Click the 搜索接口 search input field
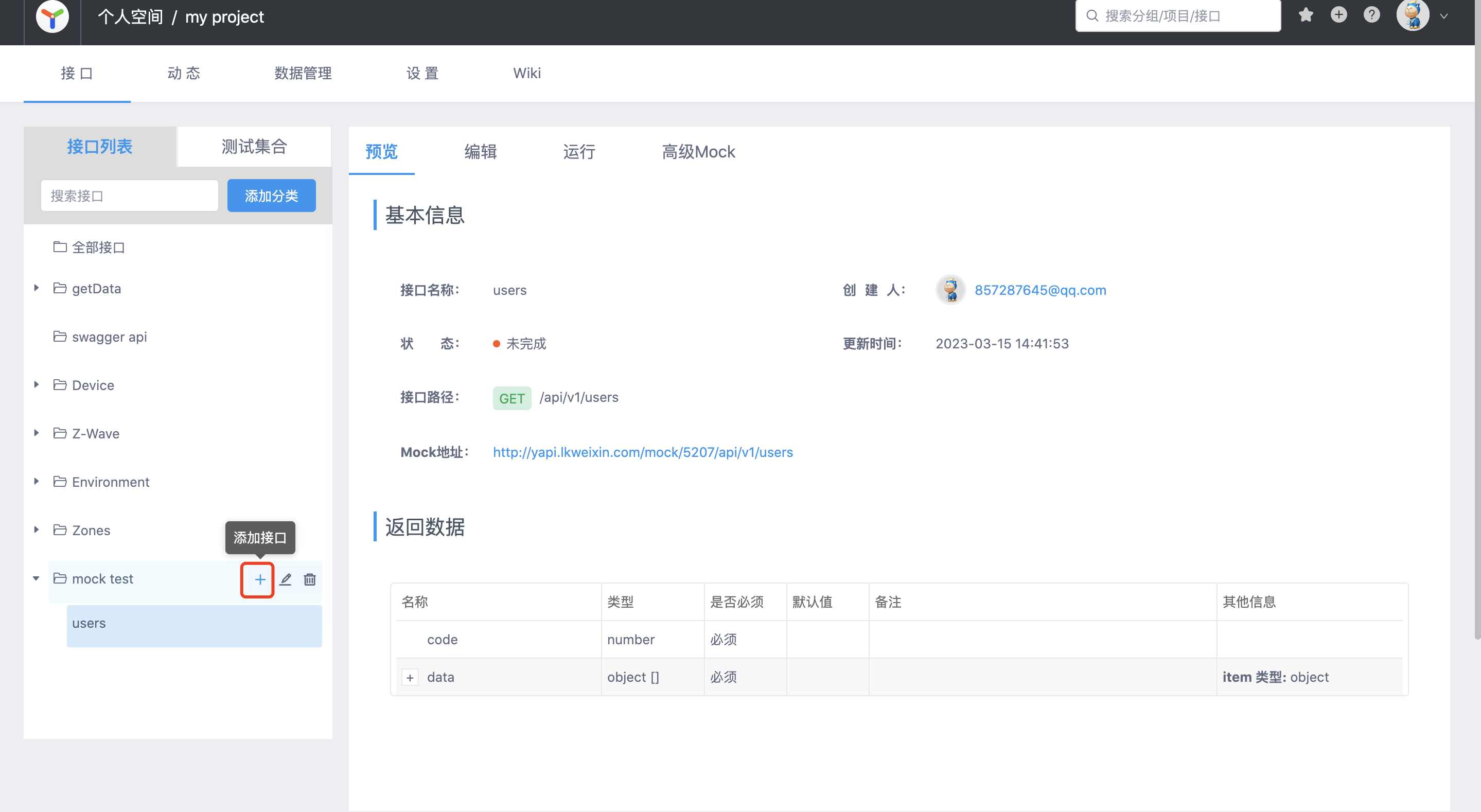 [129, 196]
